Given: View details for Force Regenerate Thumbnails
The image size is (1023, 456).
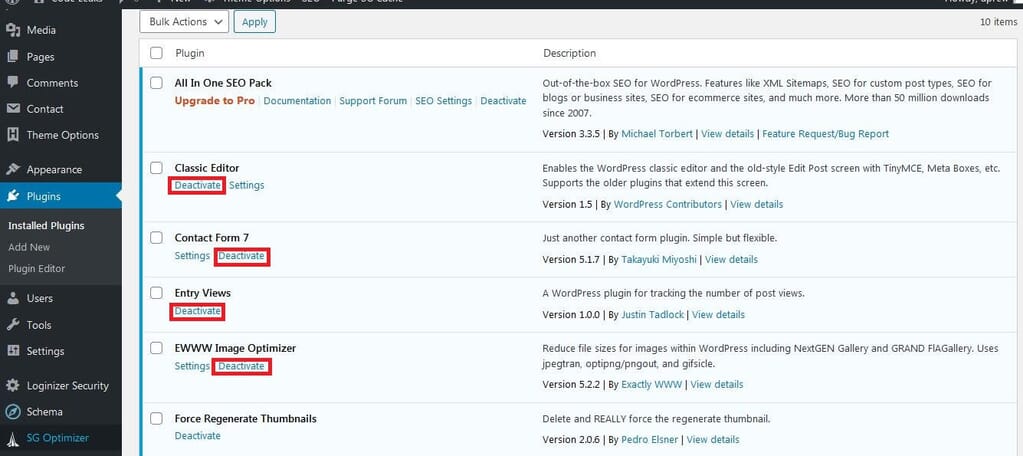Looking at the screenshot, I should 713,440.
